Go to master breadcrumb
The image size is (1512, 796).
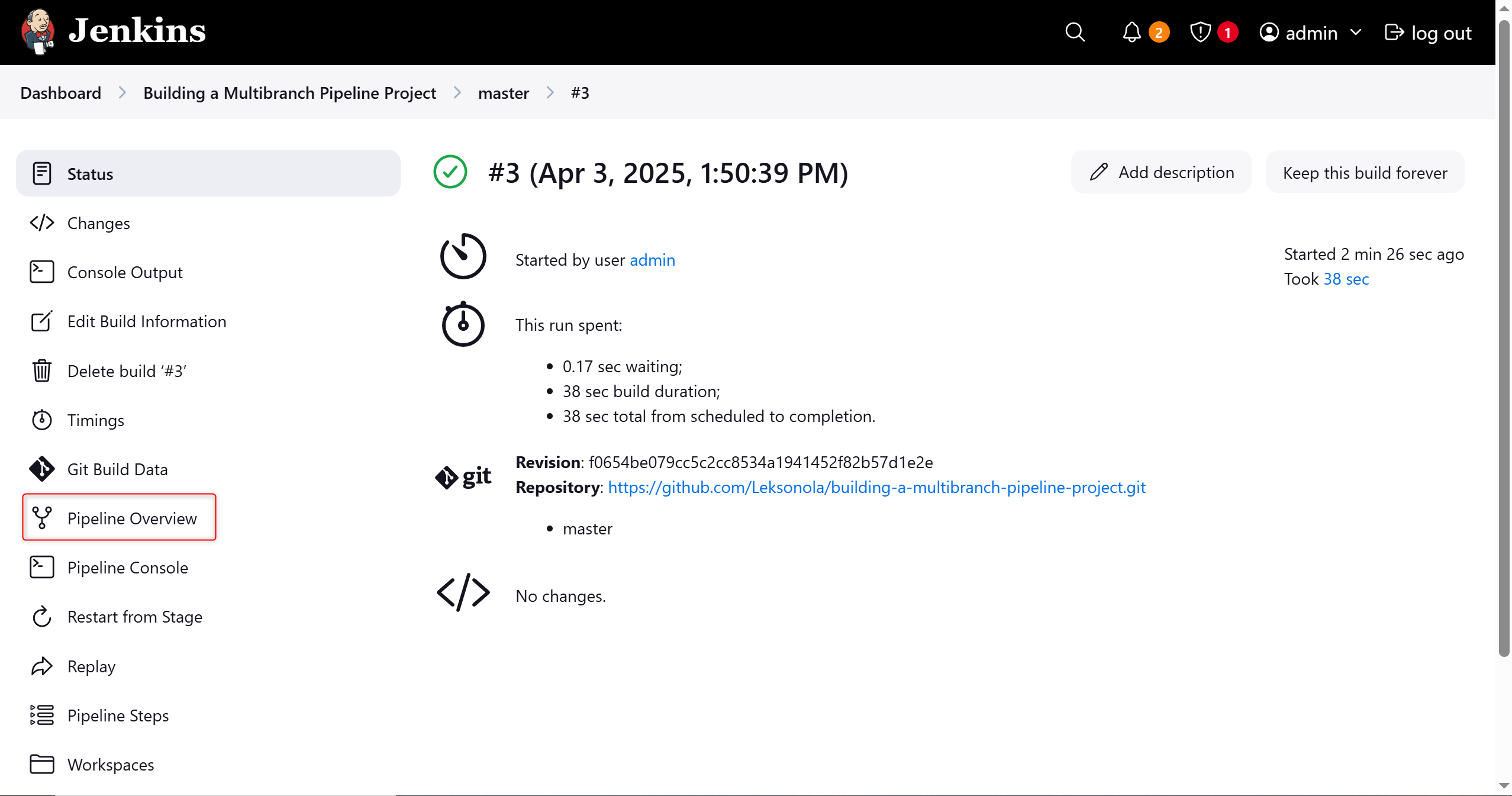click(503, 92)
